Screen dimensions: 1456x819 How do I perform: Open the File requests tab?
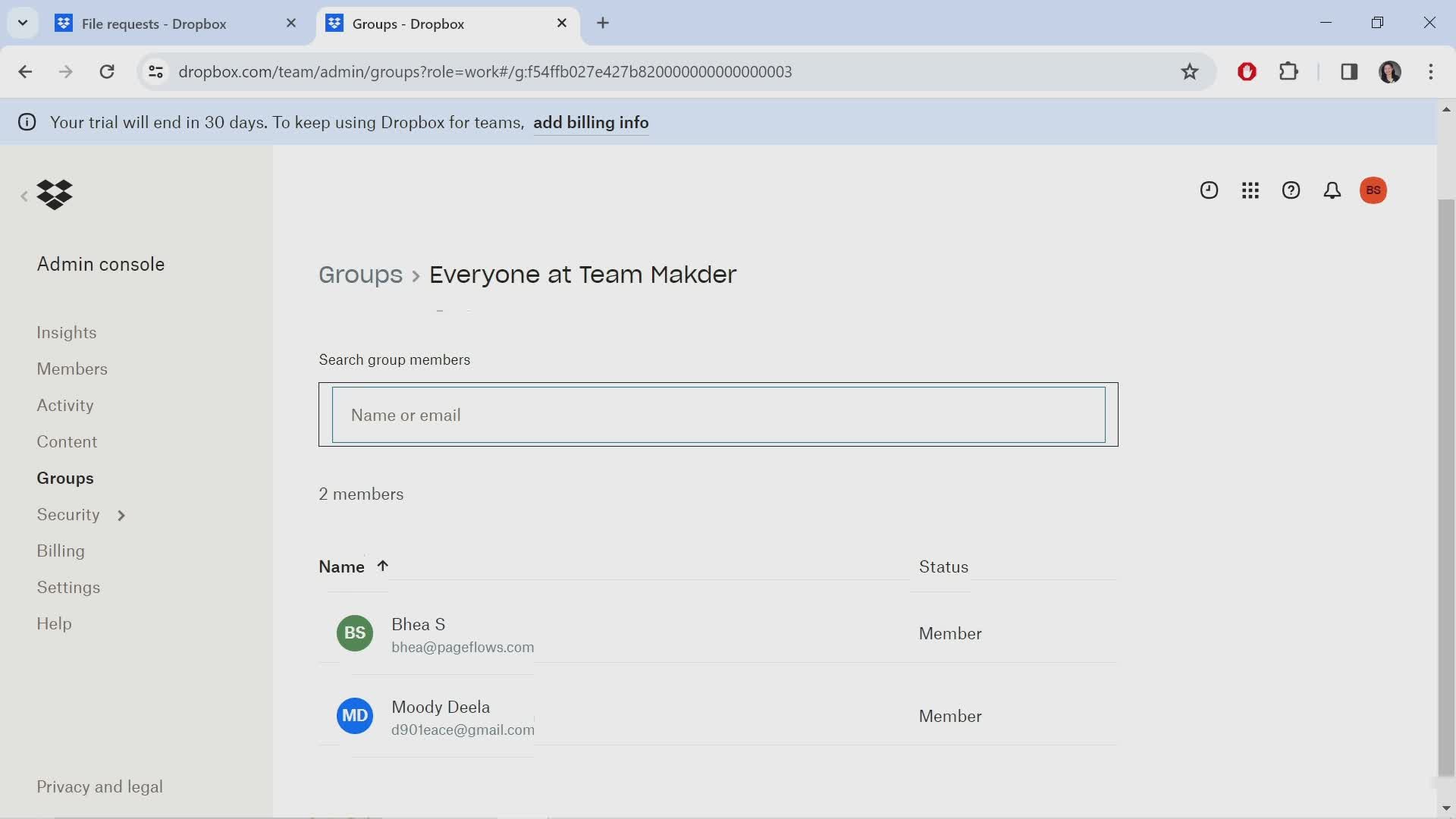click(x=155, y=23)
